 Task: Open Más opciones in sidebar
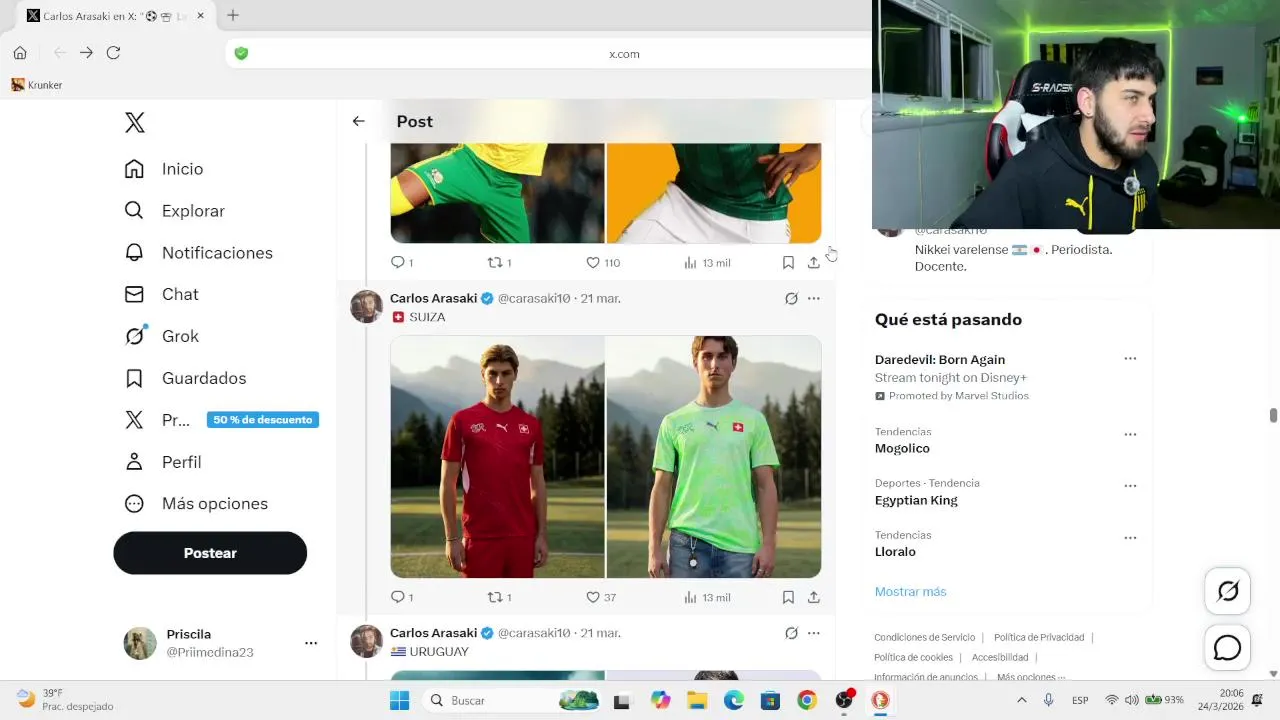[x=196, y=504]
